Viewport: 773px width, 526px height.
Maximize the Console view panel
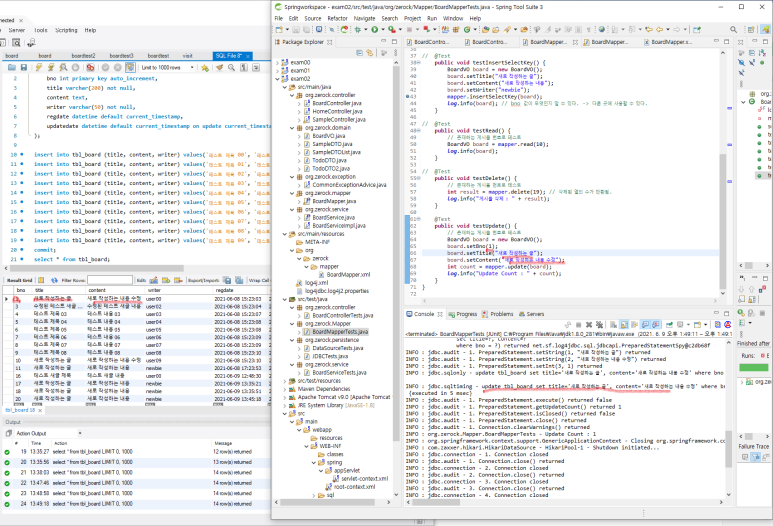click(x=726, y=314)
